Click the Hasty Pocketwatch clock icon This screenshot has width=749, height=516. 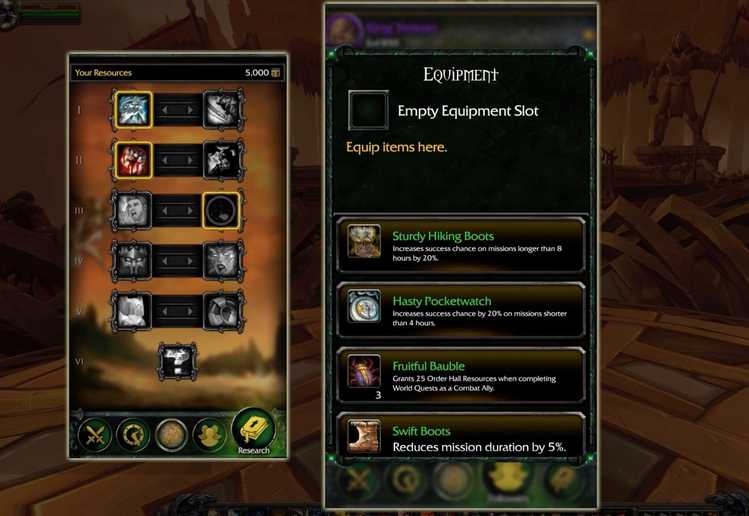(364, 306)
